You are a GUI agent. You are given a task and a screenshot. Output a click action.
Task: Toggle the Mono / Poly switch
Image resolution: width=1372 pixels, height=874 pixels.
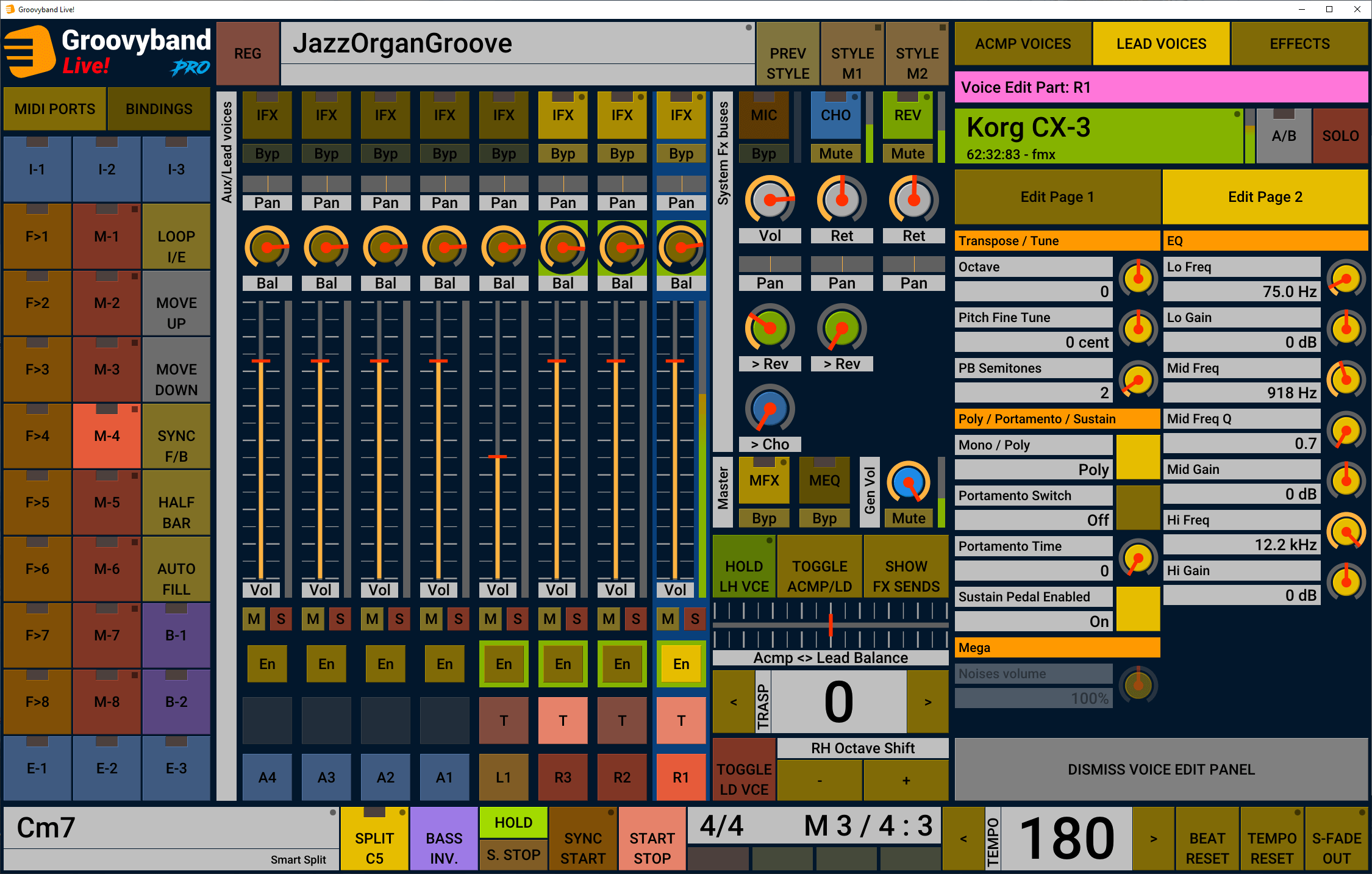click(1138, 457)
